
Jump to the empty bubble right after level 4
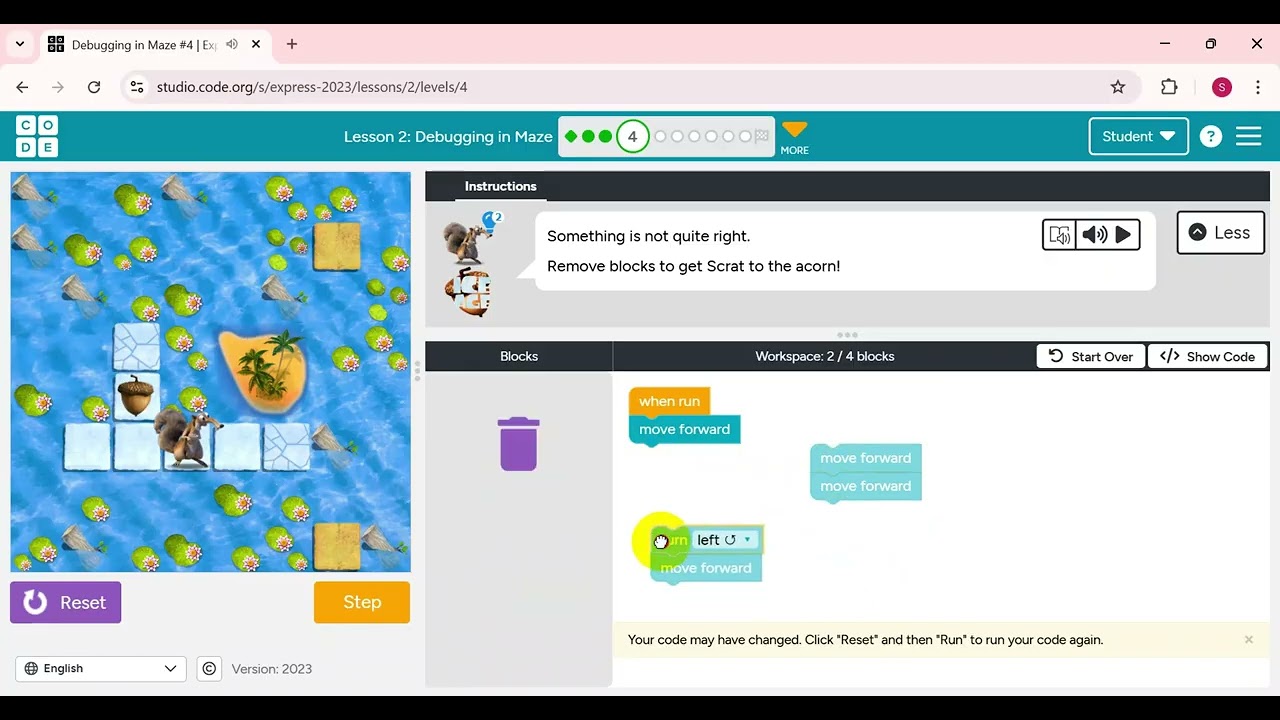pyautogui.click(x=660, y=136)
